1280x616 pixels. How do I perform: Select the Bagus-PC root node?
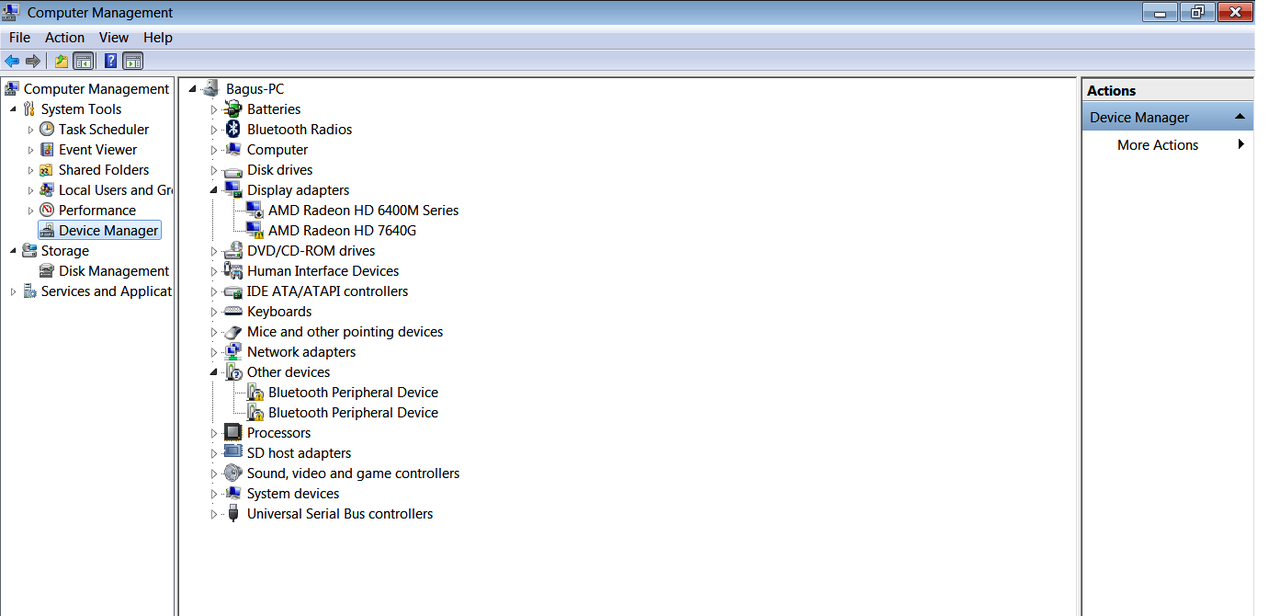pos(255,89)
